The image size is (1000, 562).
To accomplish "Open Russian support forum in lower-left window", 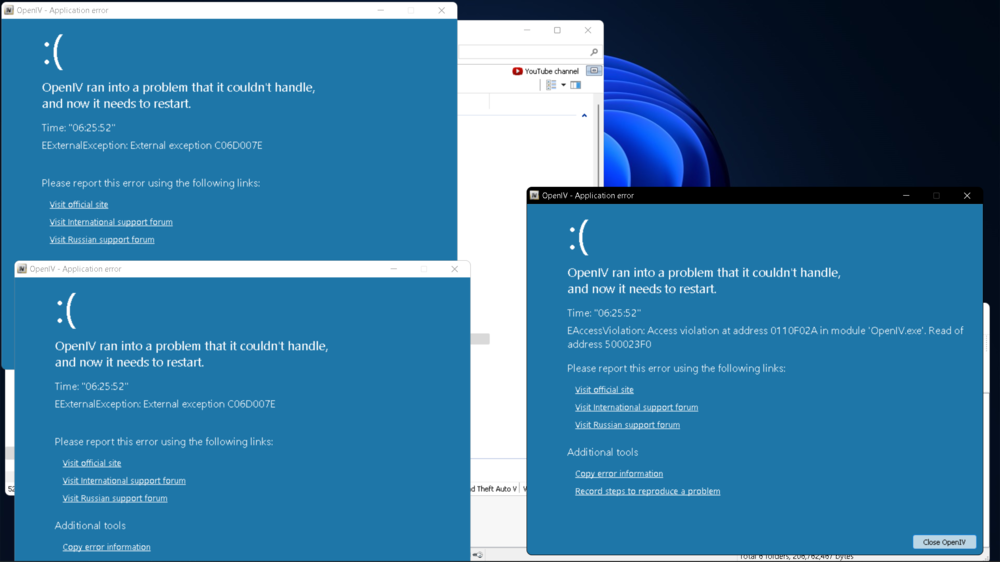I will click(x=115, y=498).
